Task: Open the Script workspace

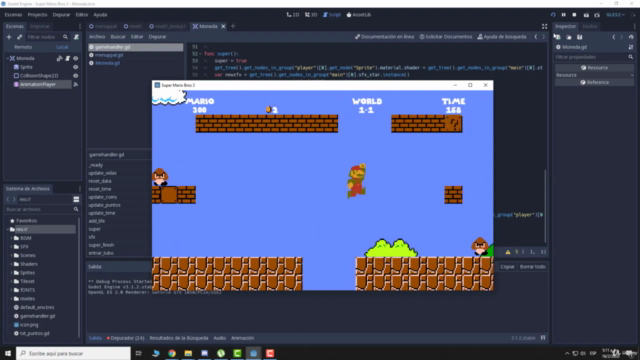Action: click(x=332, y=15)
